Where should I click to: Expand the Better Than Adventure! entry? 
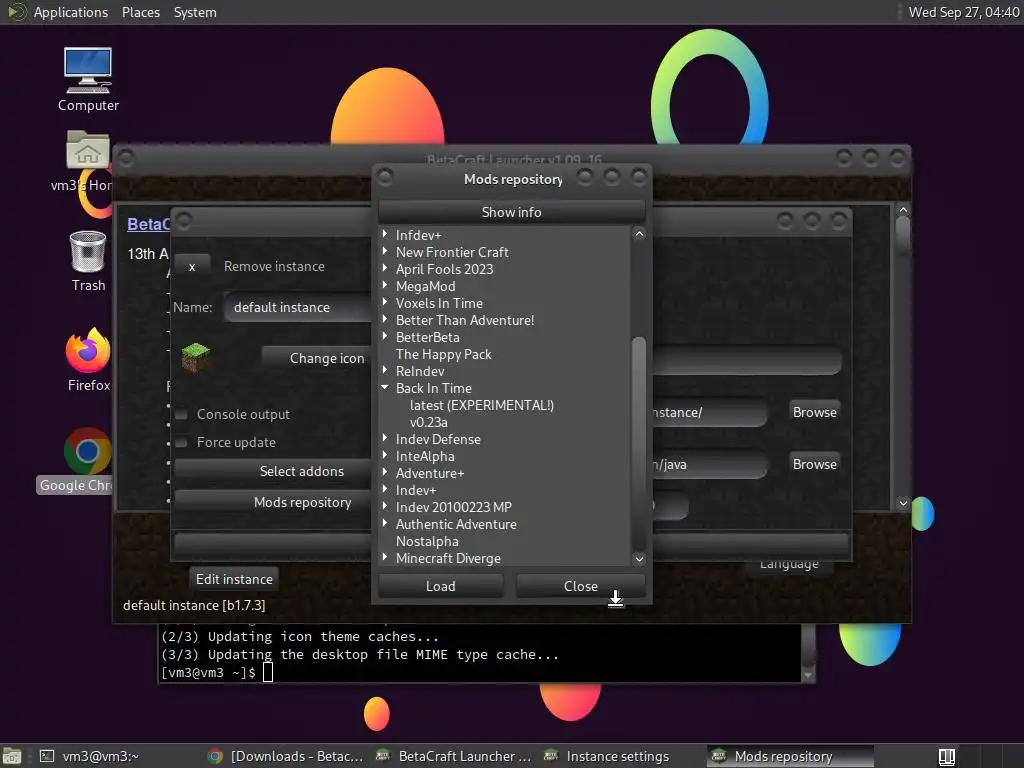[x=385, y=319]
